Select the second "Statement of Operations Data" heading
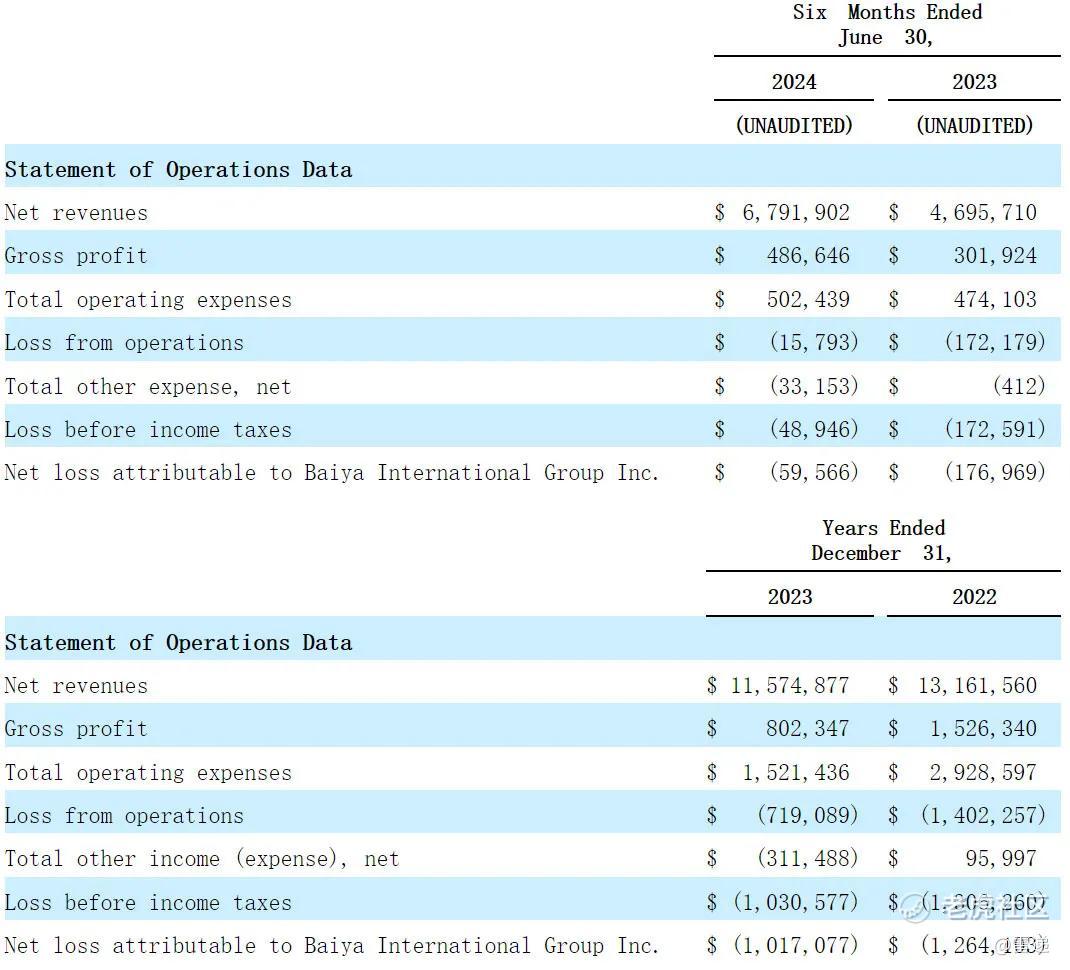 [179, 642]
